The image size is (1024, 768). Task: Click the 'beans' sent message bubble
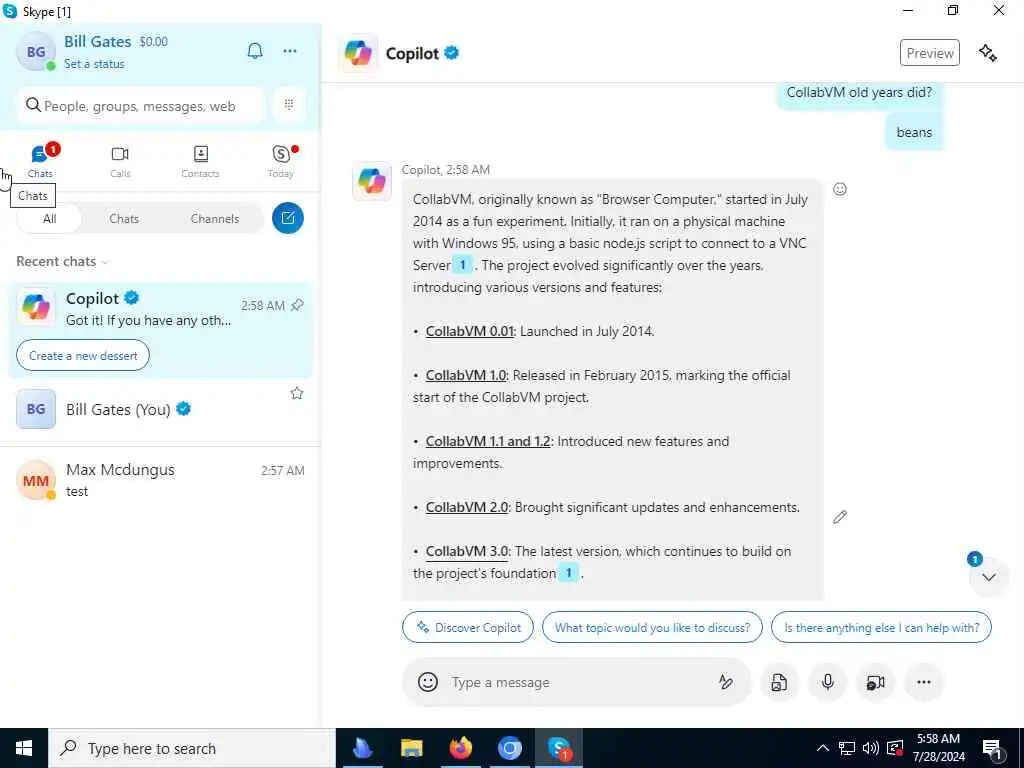(914, 133)
